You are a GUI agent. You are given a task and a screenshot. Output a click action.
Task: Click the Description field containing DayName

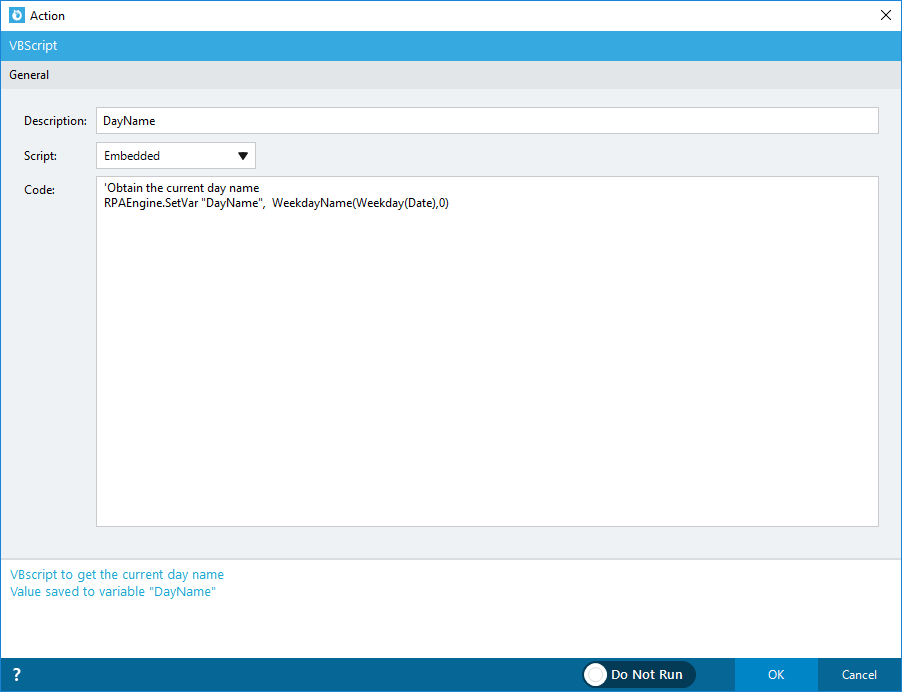click(400, 120)
